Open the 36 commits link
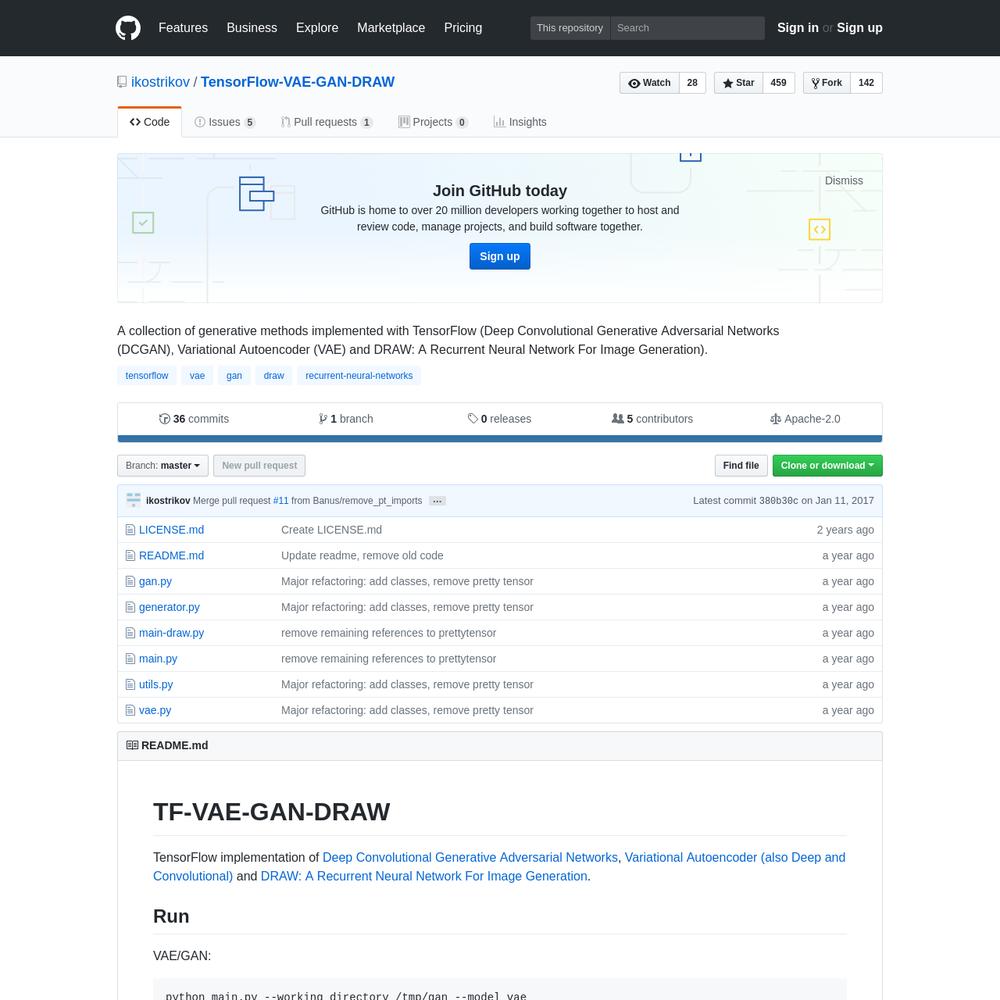This screenshot has height=1000, width=1000. (194, 419)
